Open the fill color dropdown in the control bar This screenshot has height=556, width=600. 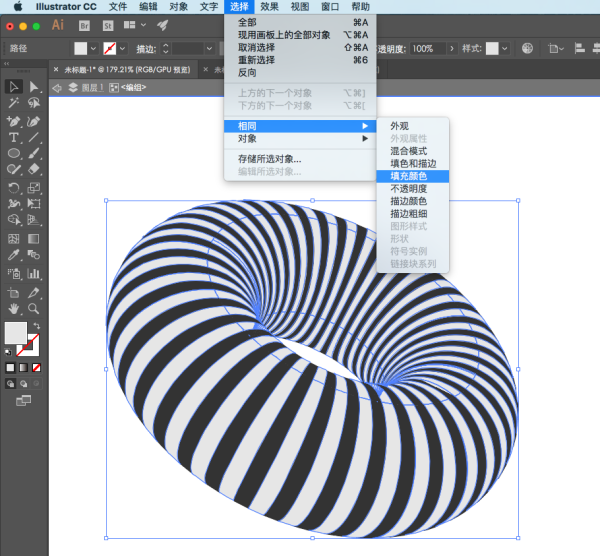tap(93, 49)
